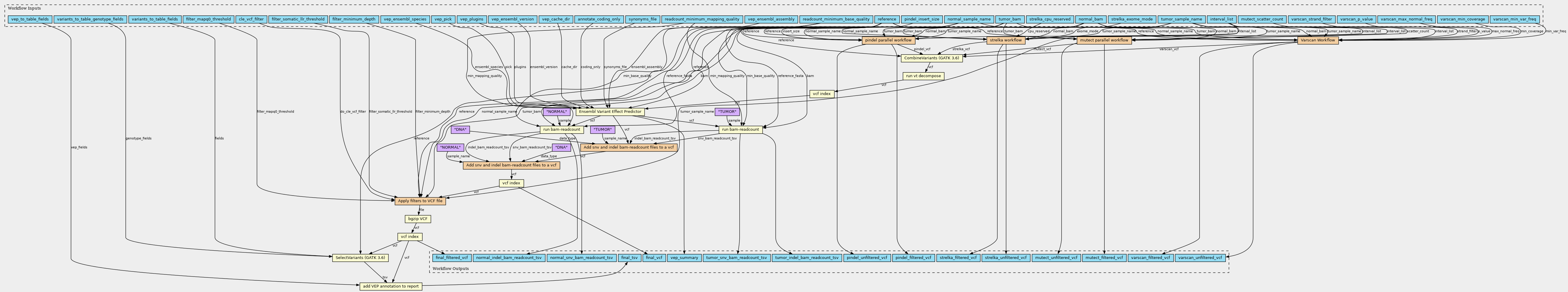Image resolution: width=1568 pixels, height=292 pixels.
Task: Click the varscan_unfiltered_vcf output node
Action: point(1200,258)
